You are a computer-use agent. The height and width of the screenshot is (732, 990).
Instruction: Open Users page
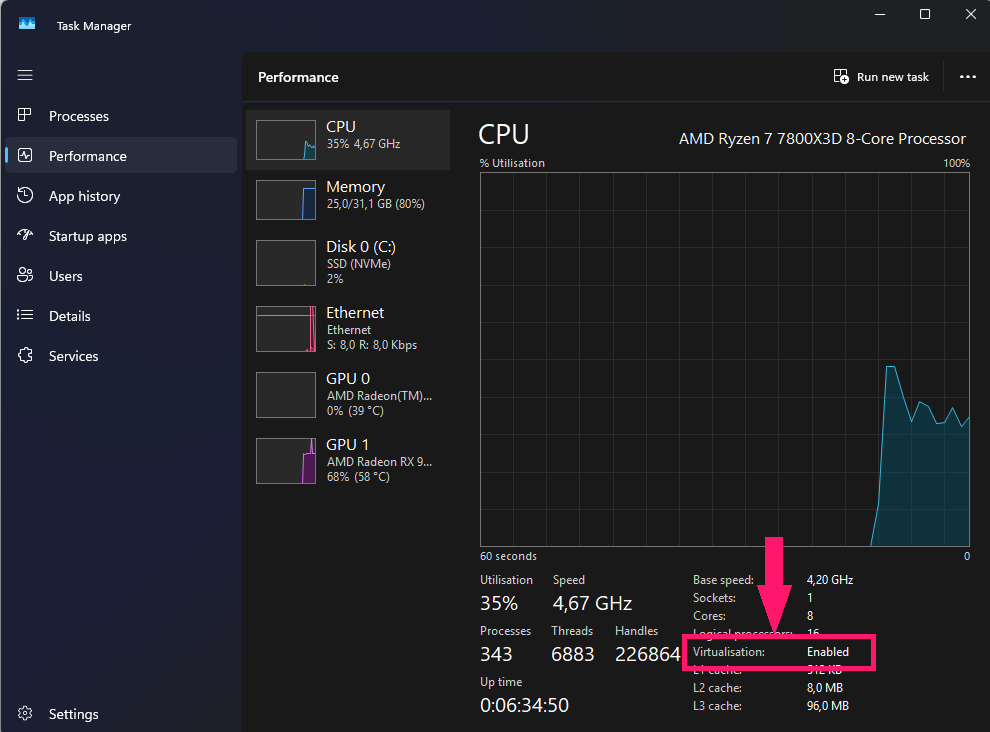[121, 275]
